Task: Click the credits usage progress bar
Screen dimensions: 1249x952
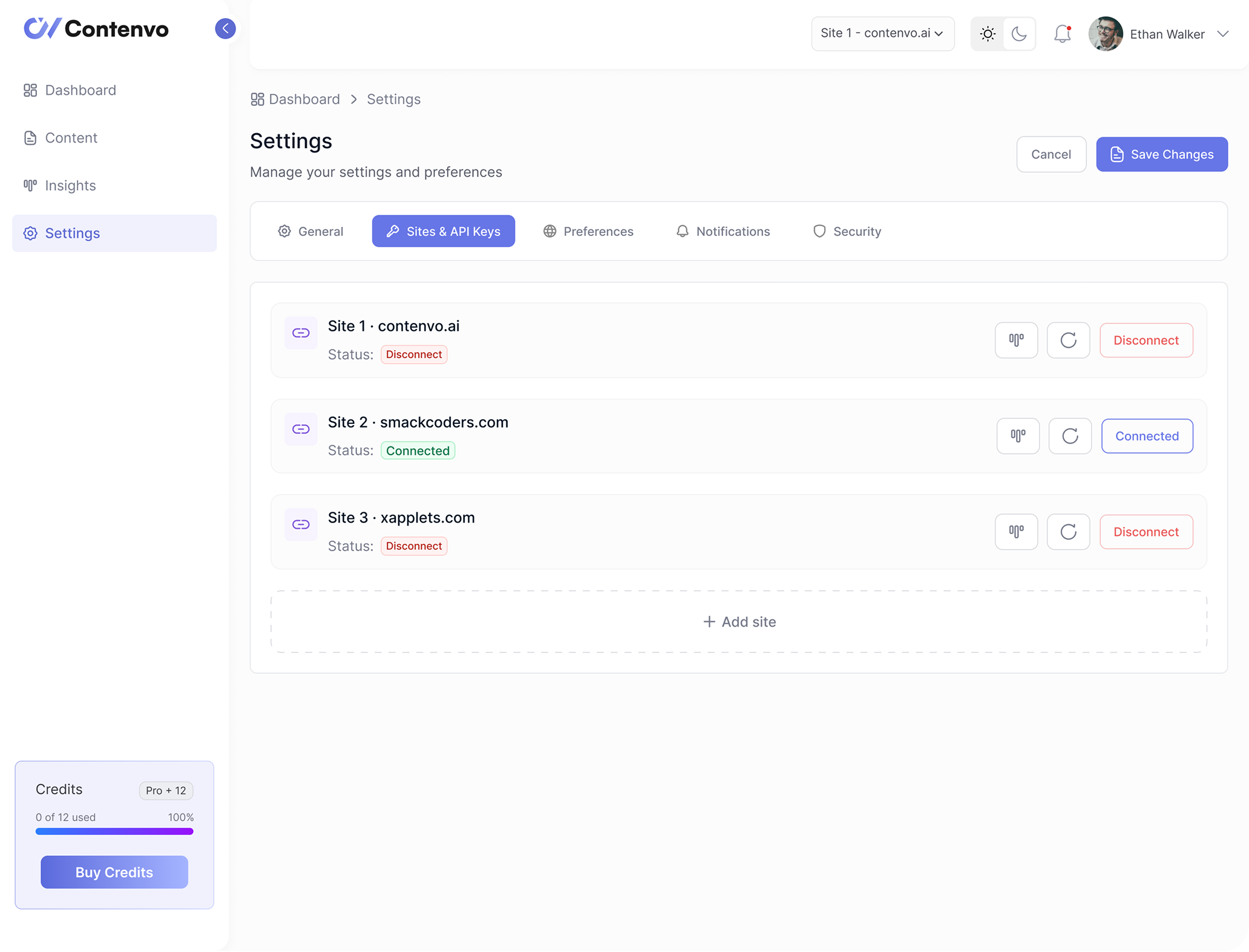Action: click(114, 832)
